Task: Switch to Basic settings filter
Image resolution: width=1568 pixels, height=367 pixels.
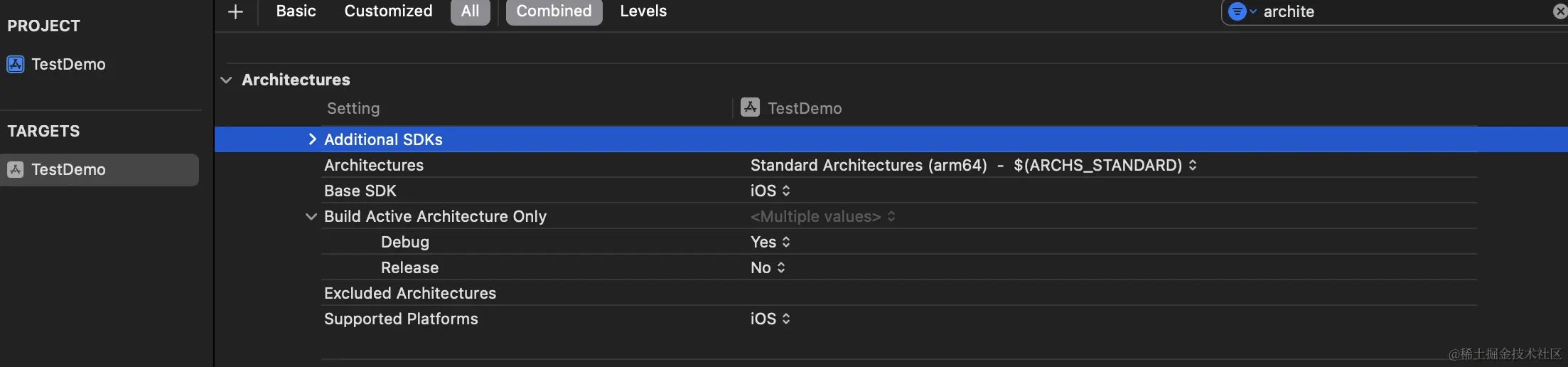Action: pos(296,11)
